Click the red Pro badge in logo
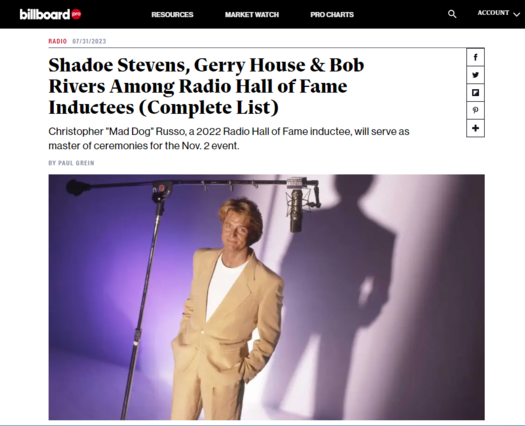This screenshot has width=525, height=426. [76, 14]
